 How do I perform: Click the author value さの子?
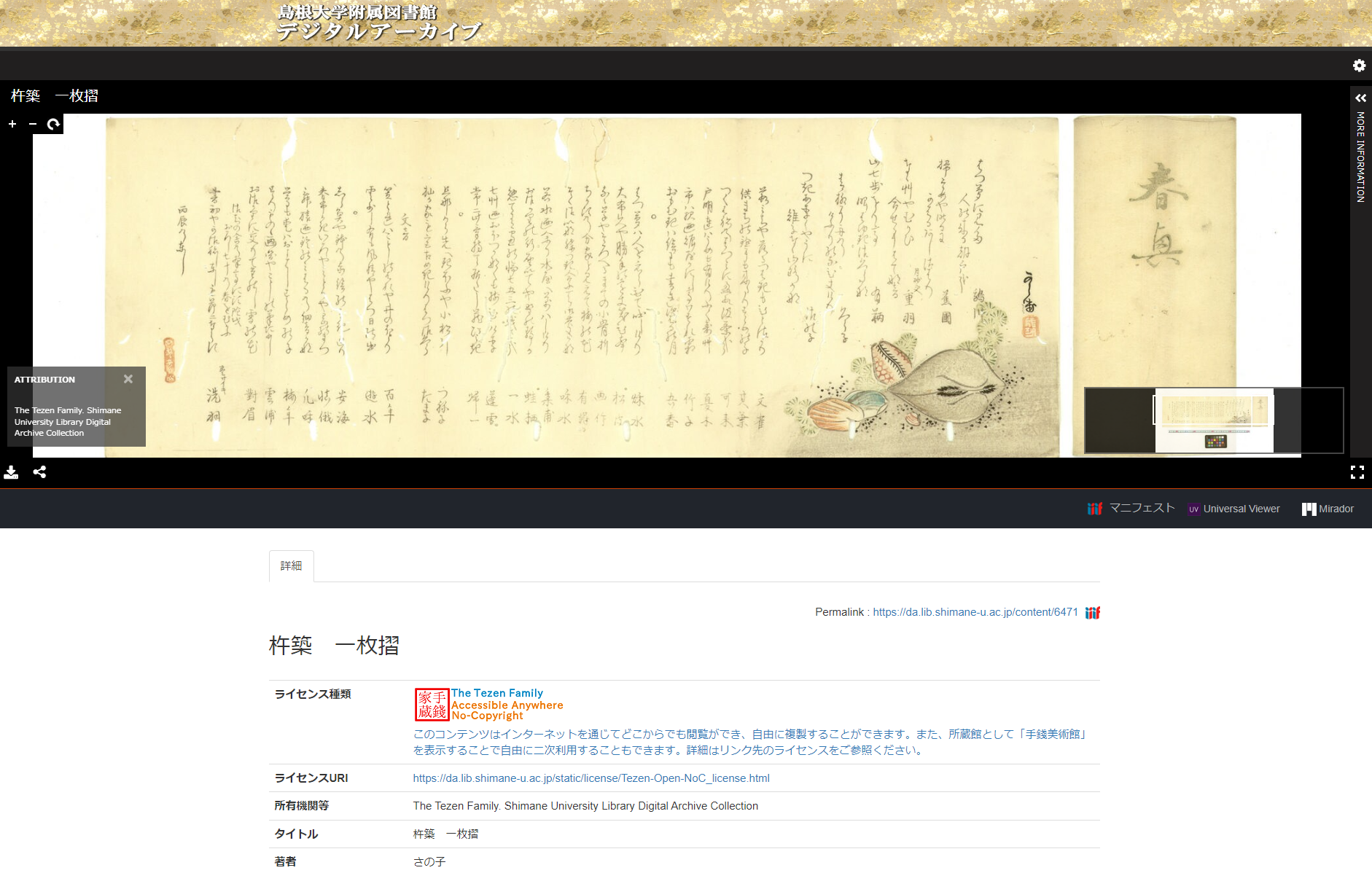click(x=429, y=861)
